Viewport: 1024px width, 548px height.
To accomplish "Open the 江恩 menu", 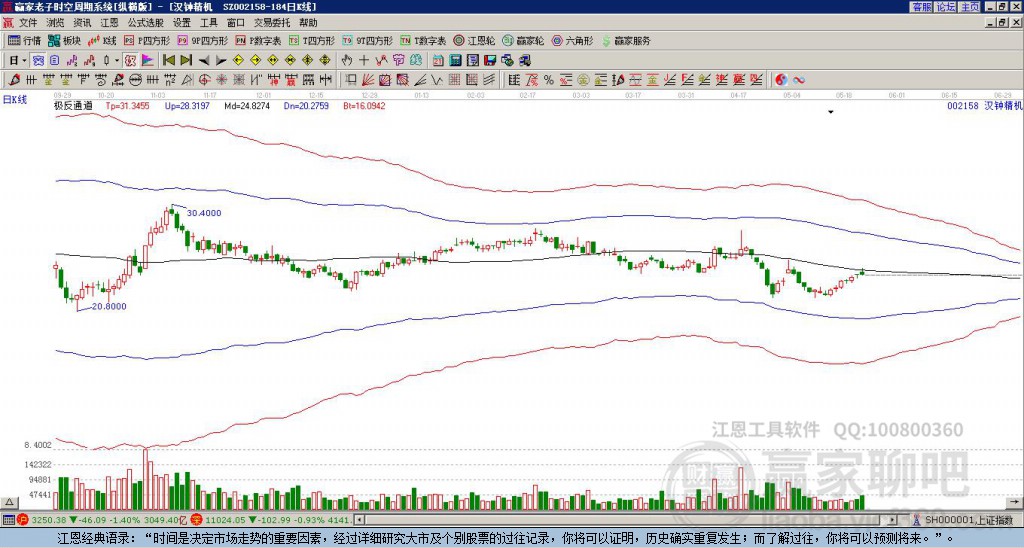I will point(109,23).
